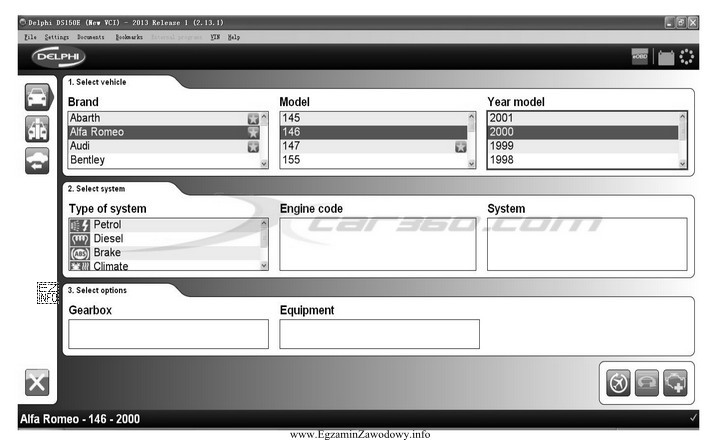Click the Equipment field
This screenshot has height=440, width=720.
(x=379, y=334)
